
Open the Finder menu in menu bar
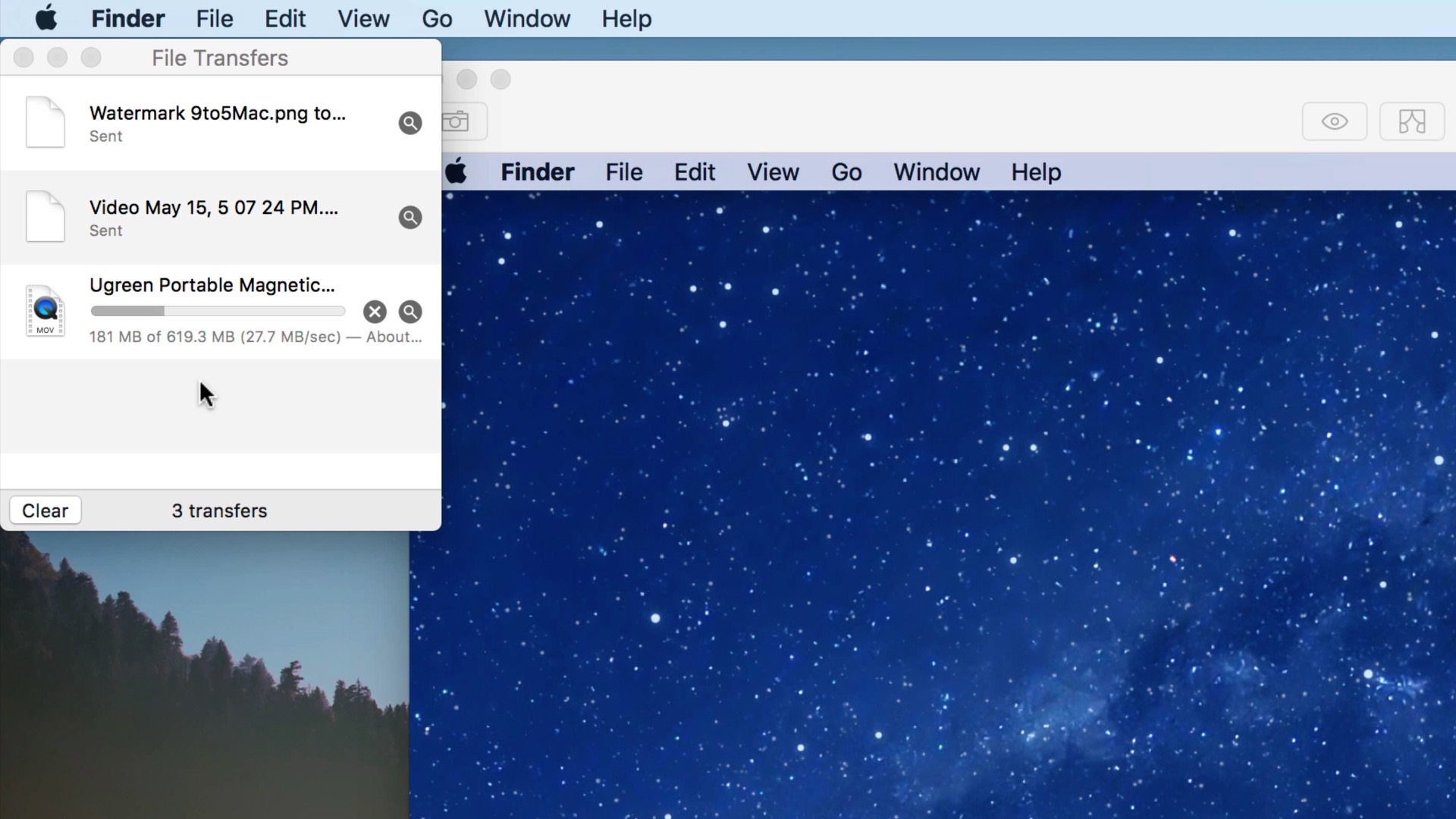coord(127,18)
